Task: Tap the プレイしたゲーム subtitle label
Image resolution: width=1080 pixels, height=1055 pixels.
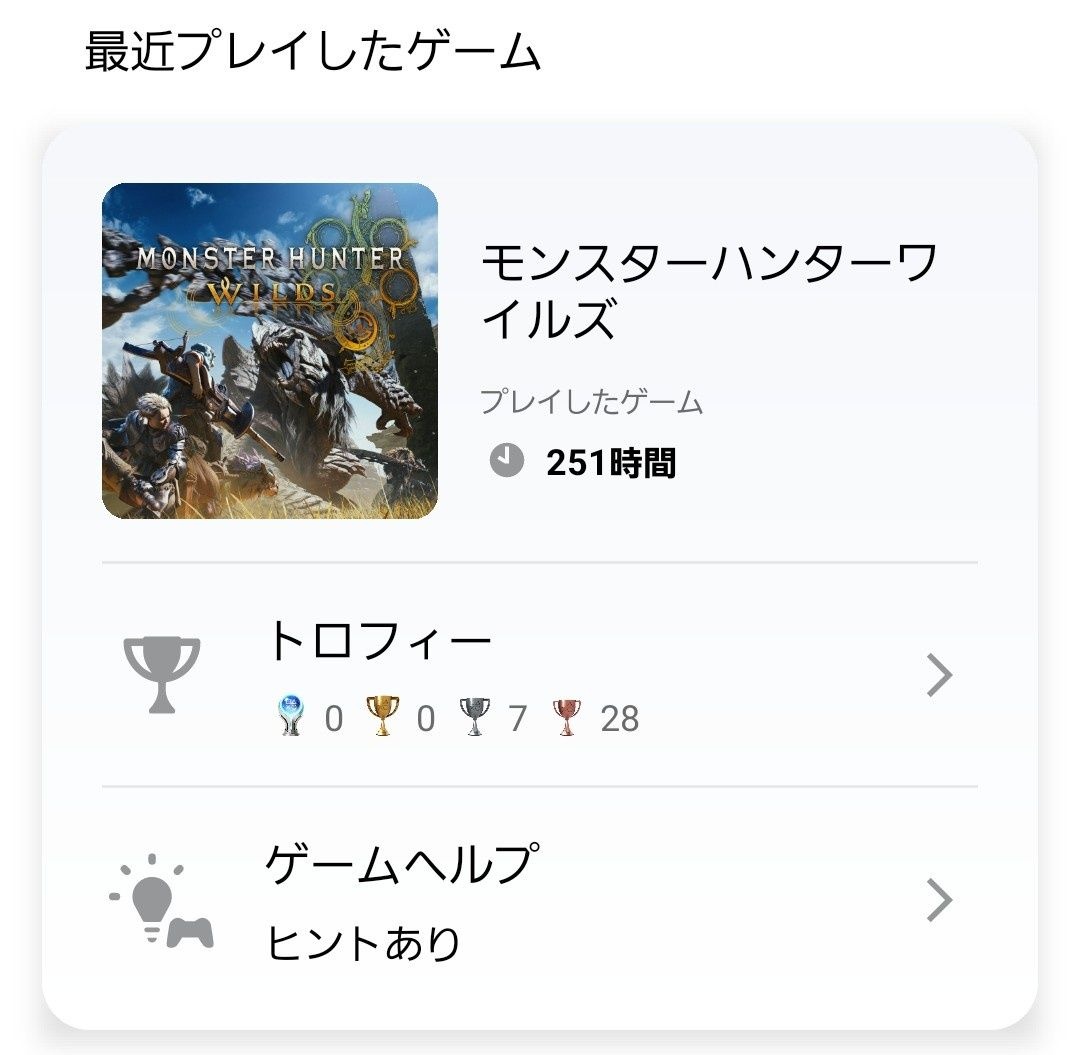Action: pyautogui.click(x=591, y=401)
